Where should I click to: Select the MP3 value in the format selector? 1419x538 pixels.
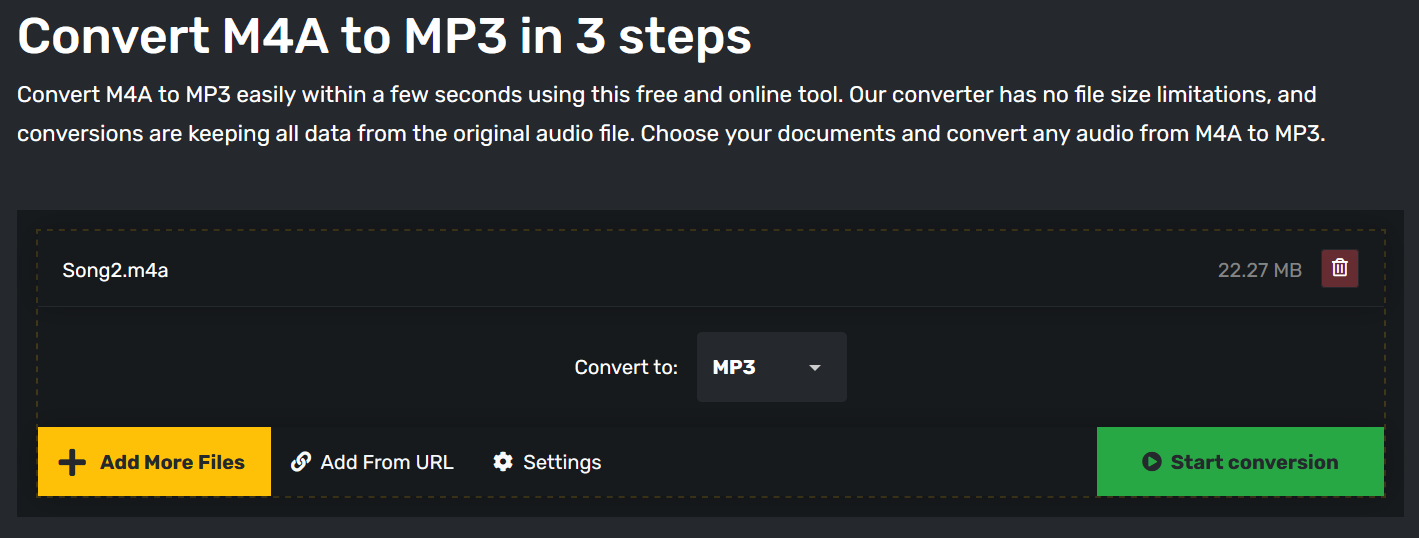734,367
